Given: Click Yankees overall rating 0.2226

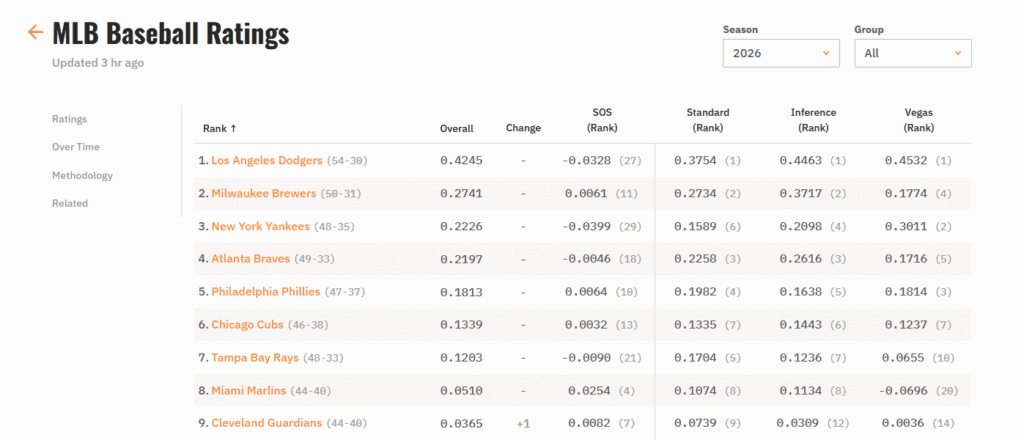Looking at the screenshot, I should tap(461, 227).
